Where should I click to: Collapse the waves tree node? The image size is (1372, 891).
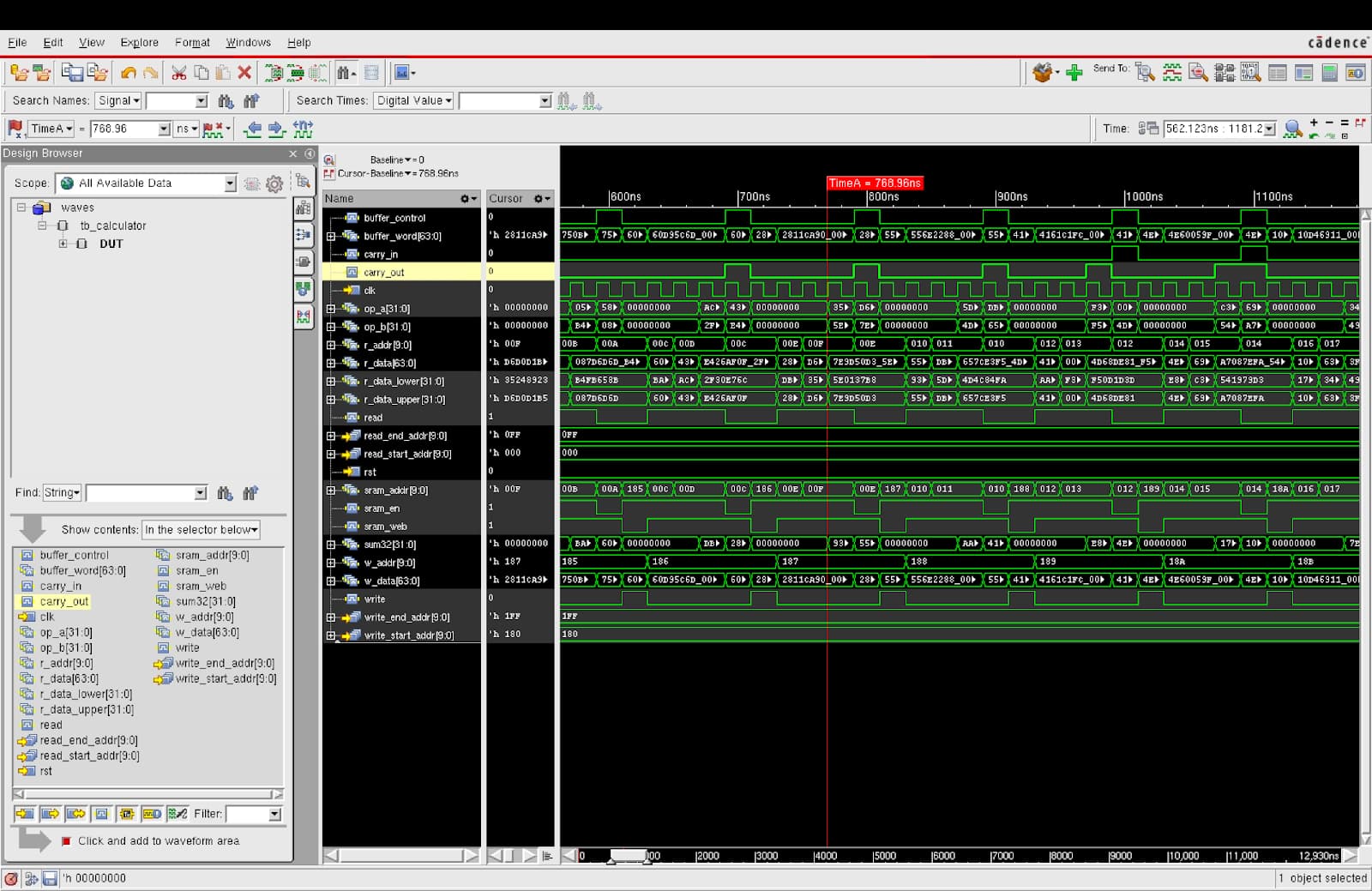coord(21,208)
